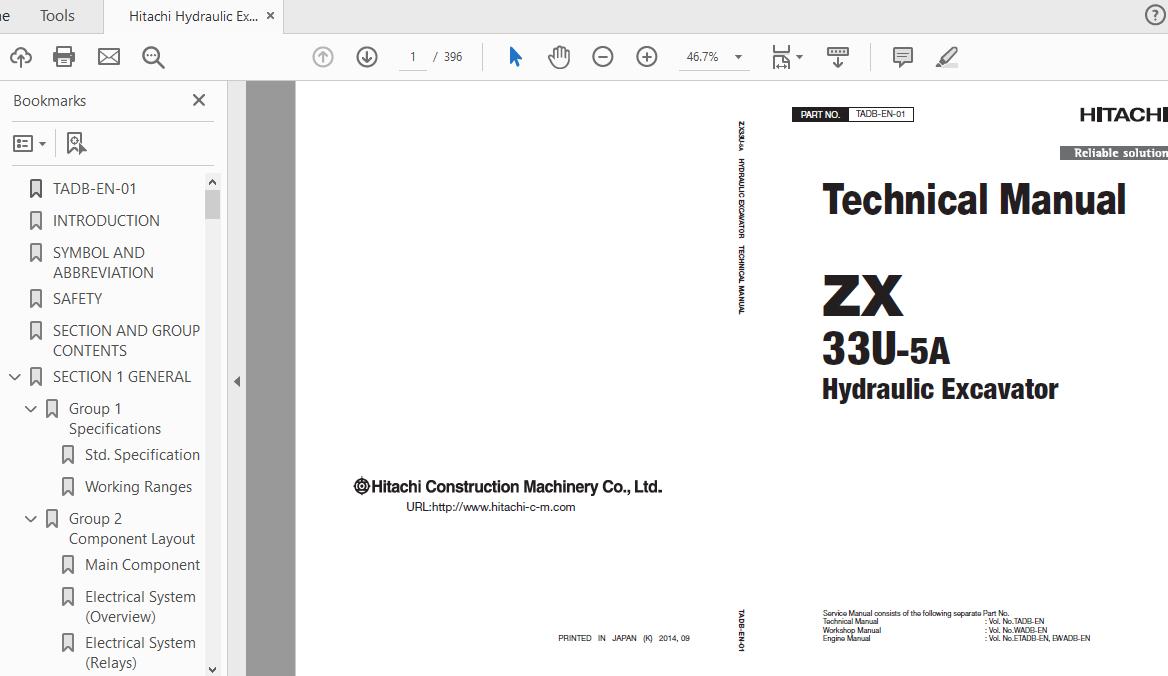Collapse Group 1 Specifications bookmark
Viewport: 1168px width, 676px height.
[31, 409]
